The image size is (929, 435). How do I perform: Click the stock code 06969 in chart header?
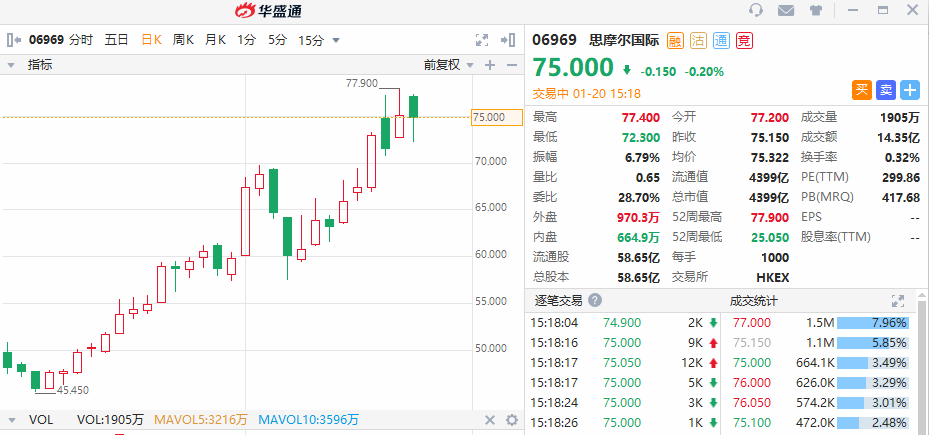pyautogui.click(x=46, y=40)
